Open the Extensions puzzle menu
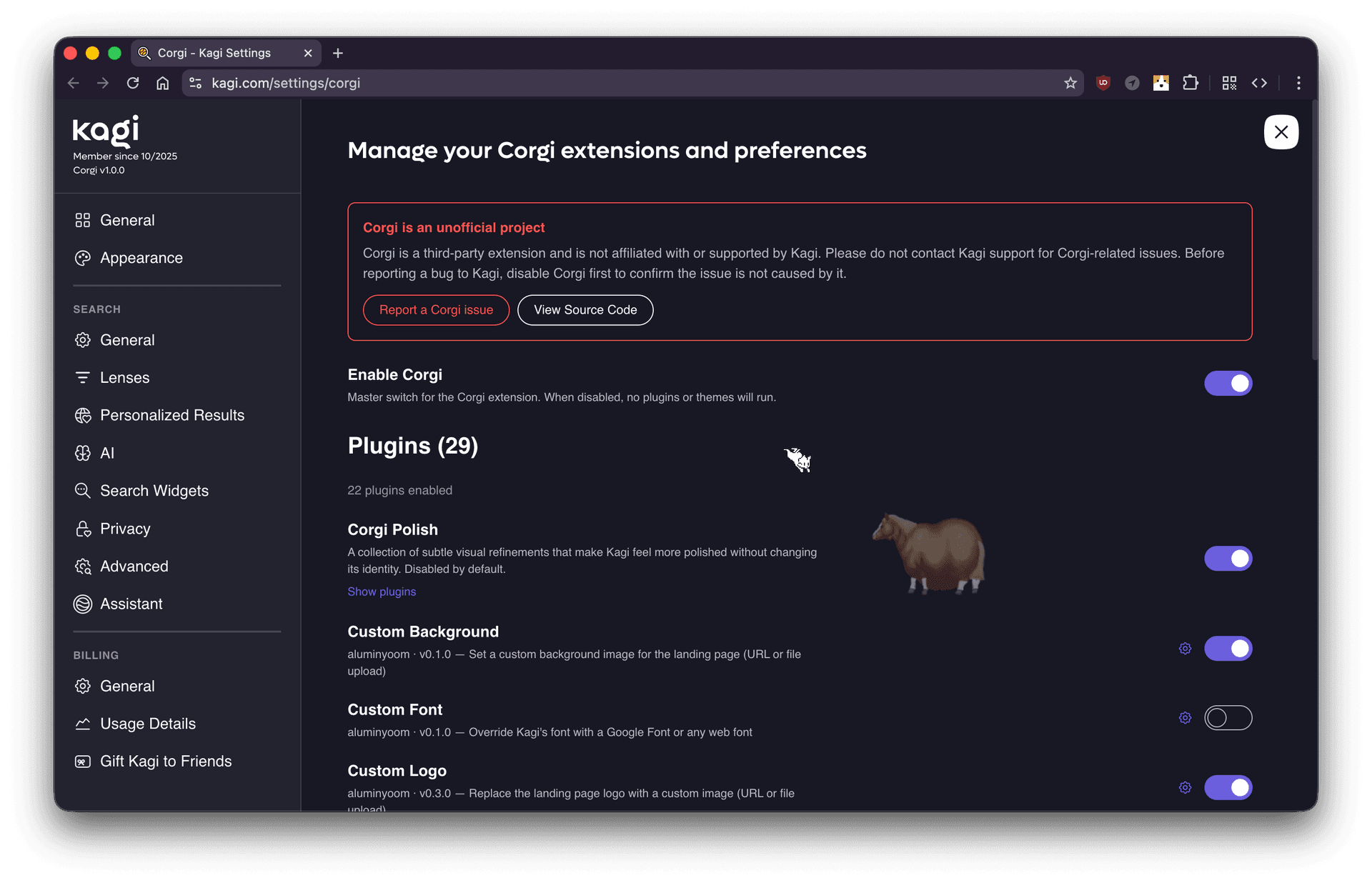The width and height of the screenshot is (1372, 883). click(1190, 83)
